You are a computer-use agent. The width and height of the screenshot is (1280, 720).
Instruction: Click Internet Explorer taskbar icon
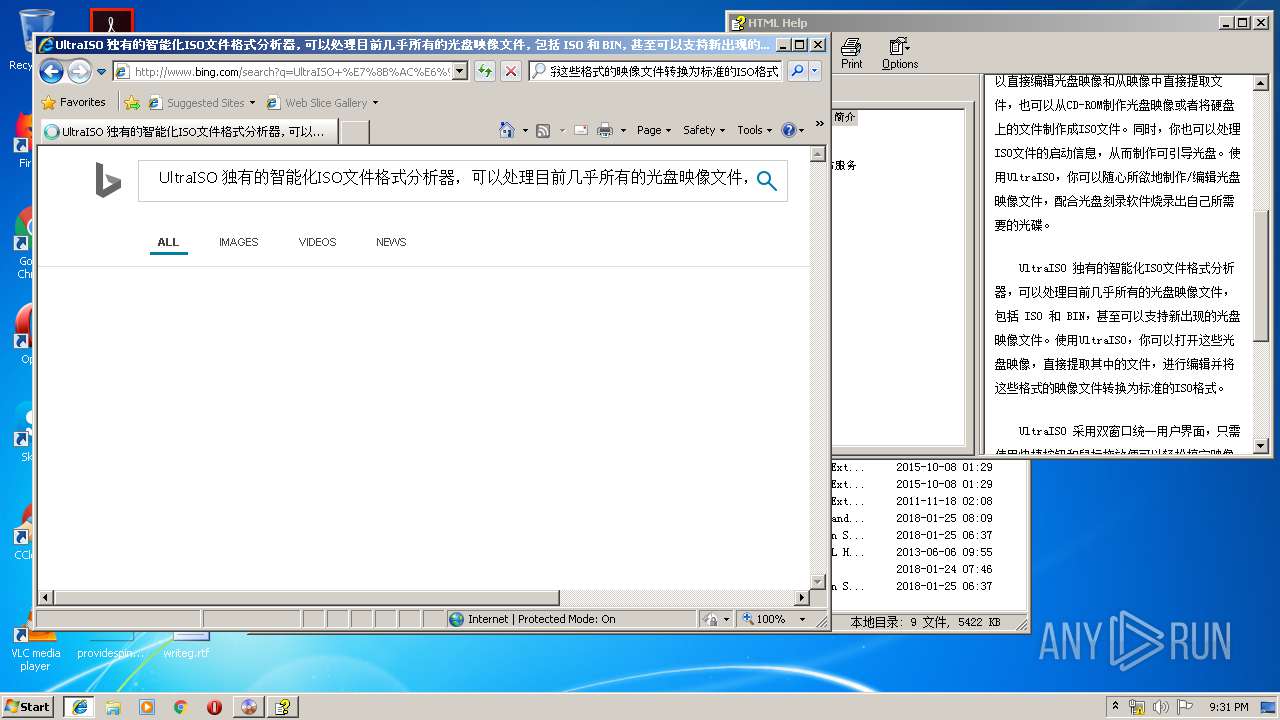[x=79, y=706]
